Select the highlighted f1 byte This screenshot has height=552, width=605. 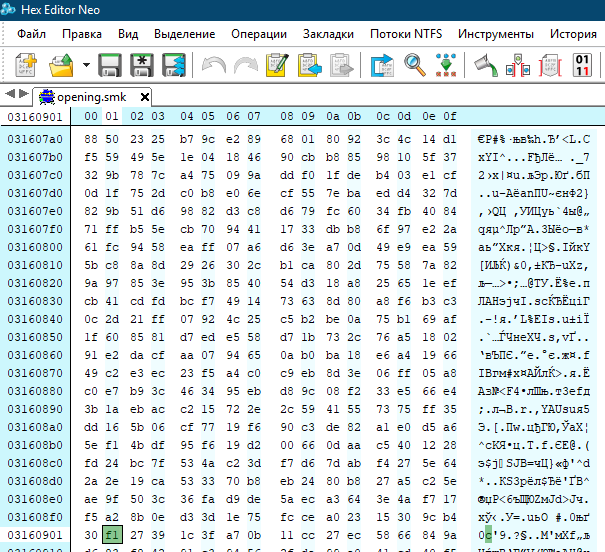tap(112, 535)
